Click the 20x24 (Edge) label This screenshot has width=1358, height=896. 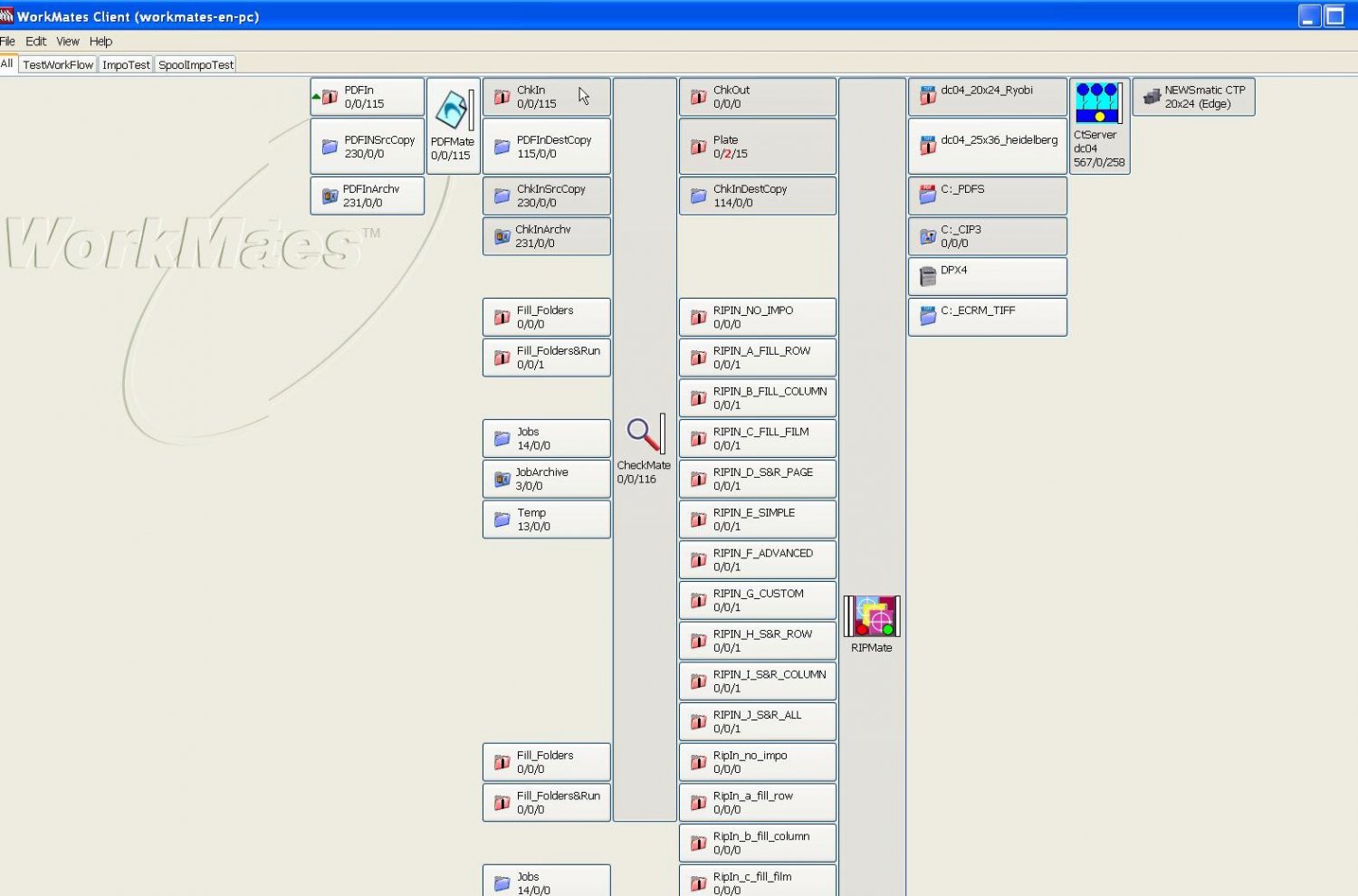1198,104
